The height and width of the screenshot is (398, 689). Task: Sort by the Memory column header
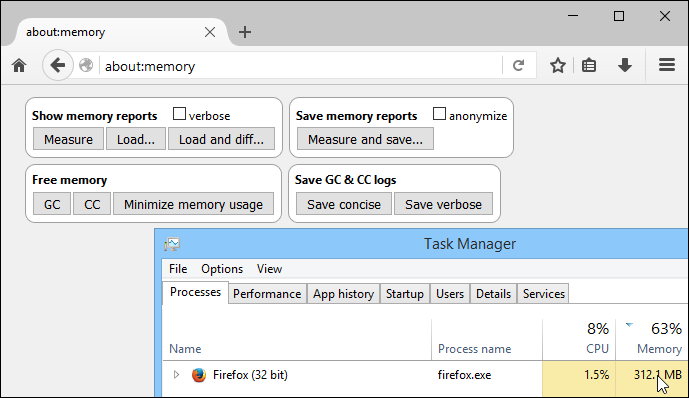(x=653, y=340)
